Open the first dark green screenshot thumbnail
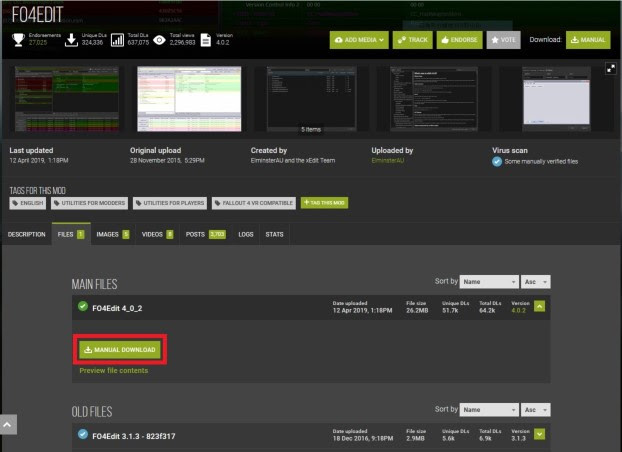The image size is (622, 452). coord(67,99)
